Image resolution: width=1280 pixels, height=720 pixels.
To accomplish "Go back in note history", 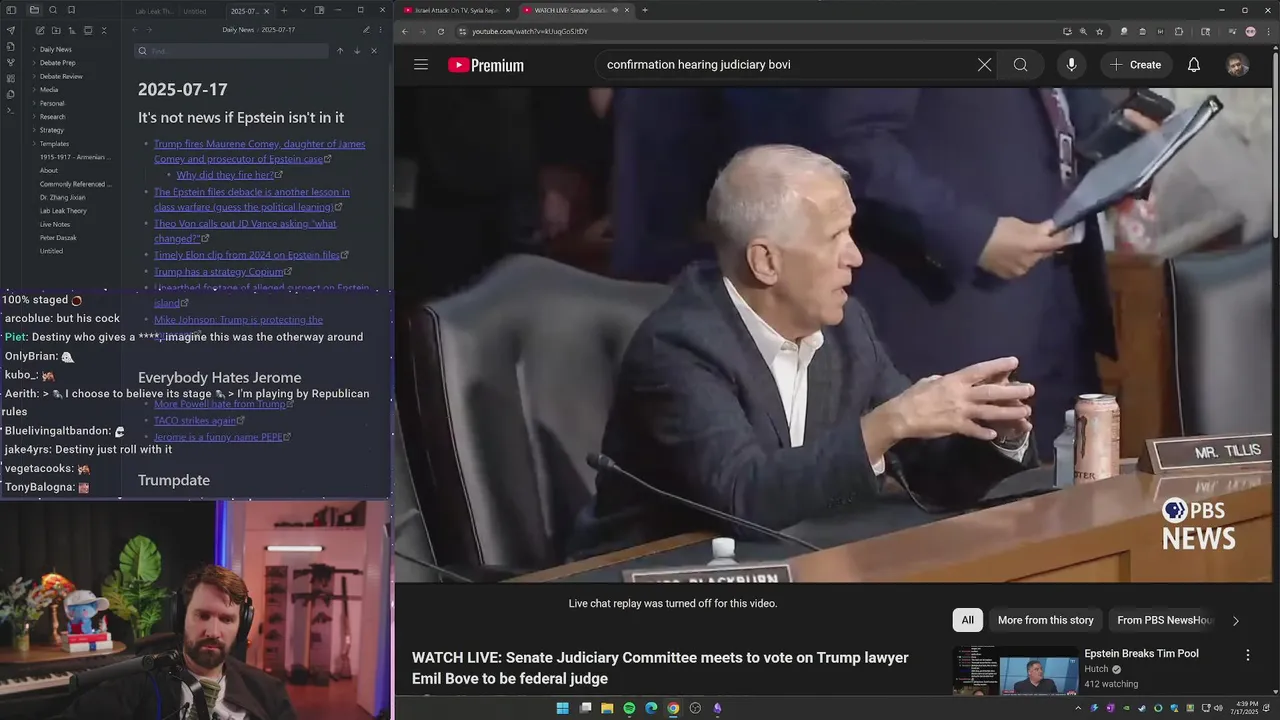I will [136, 30].
